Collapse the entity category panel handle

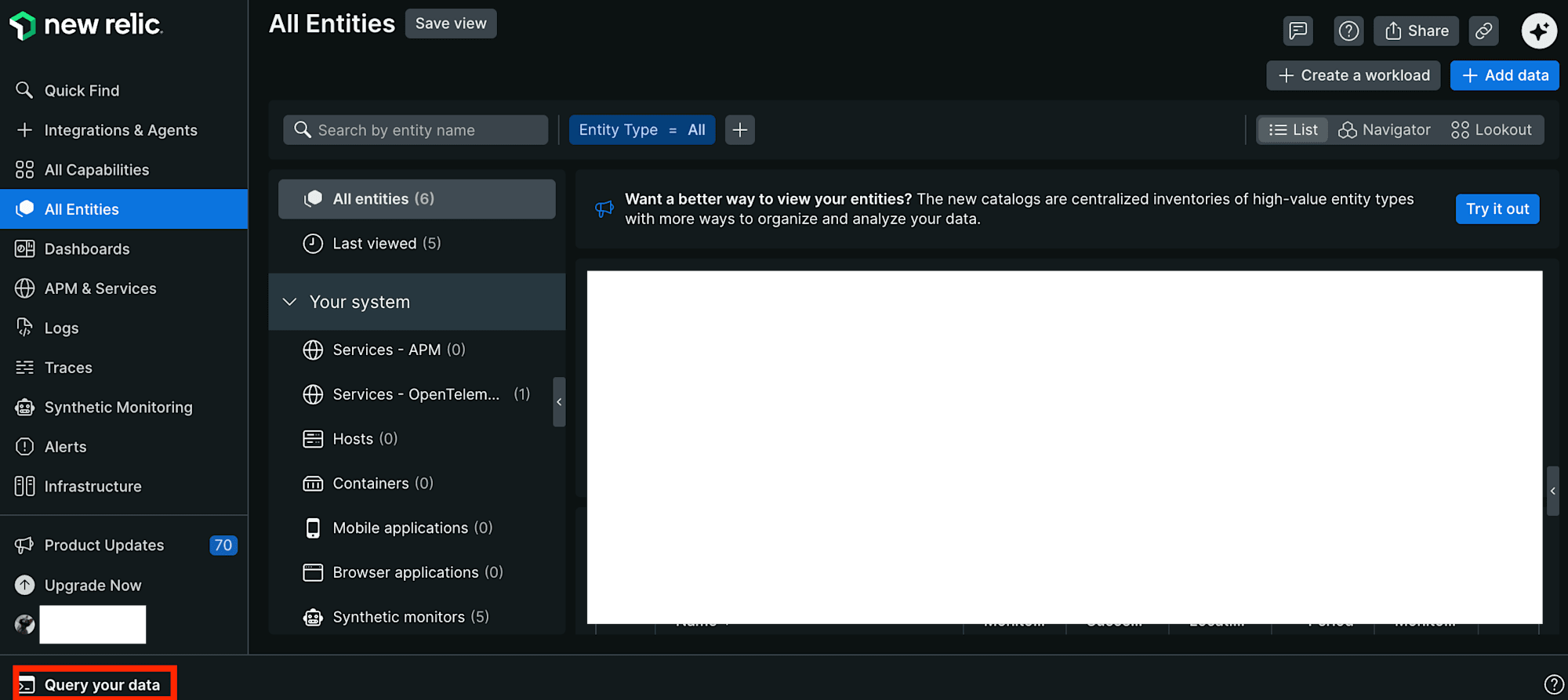coord(559,402)
